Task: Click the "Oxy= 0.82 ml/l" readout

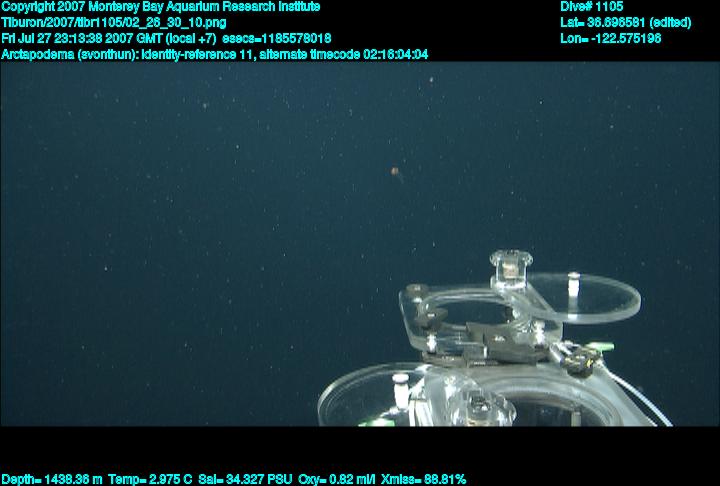Action: 337,480
